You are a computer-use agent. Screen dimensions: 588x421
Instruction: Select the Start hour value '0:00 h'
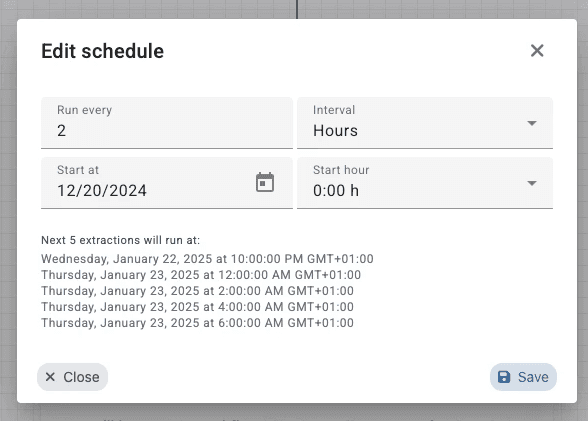(336, 190)
